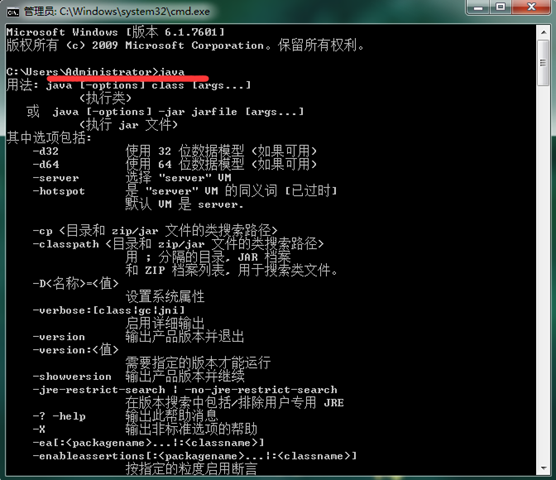Click the -server option line
556x480 pixels.
click(x=132, y=178)
